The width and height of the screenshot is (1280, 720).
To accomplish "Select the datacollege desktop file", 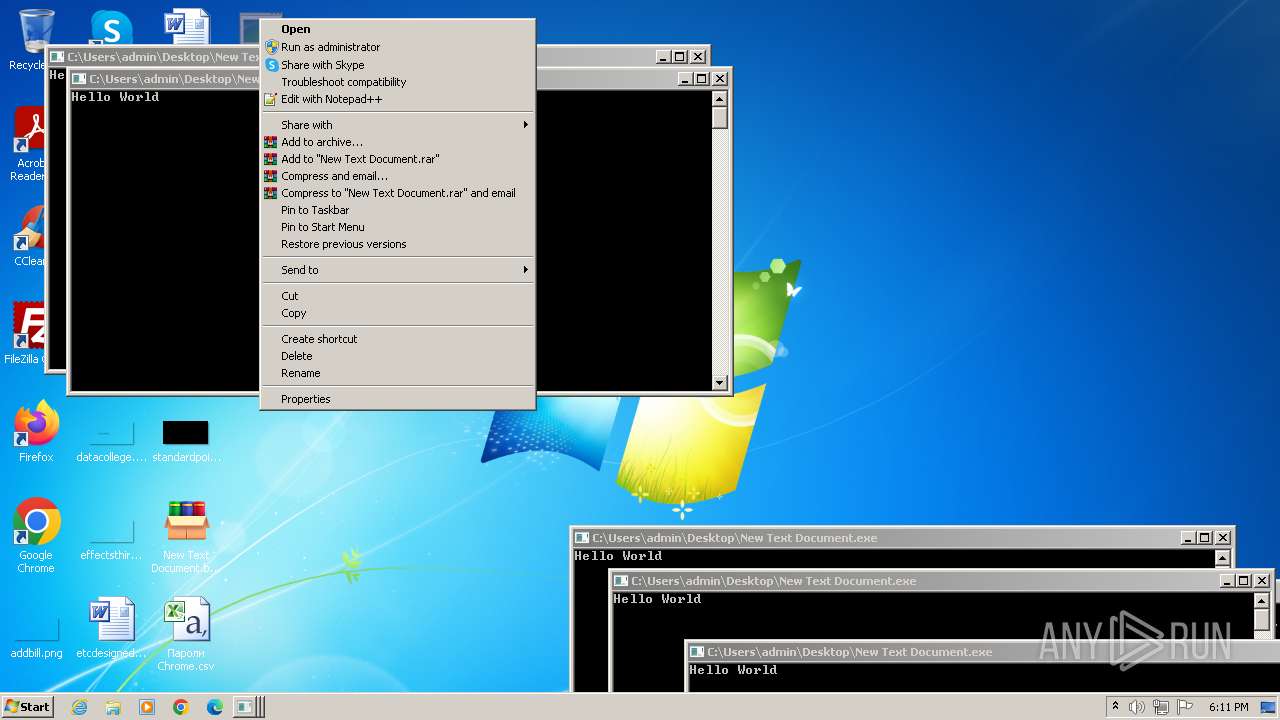I will click(111, 441).
